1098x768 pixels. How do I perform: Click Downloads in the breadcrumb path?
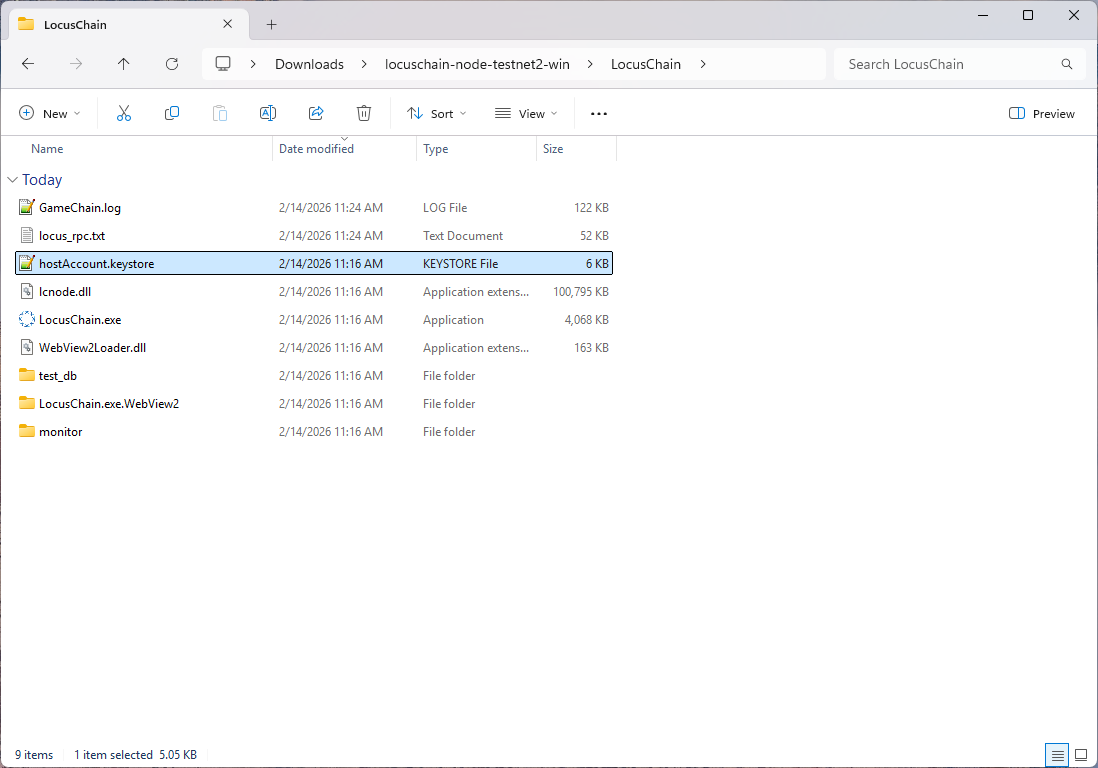[x=309, y=64]
